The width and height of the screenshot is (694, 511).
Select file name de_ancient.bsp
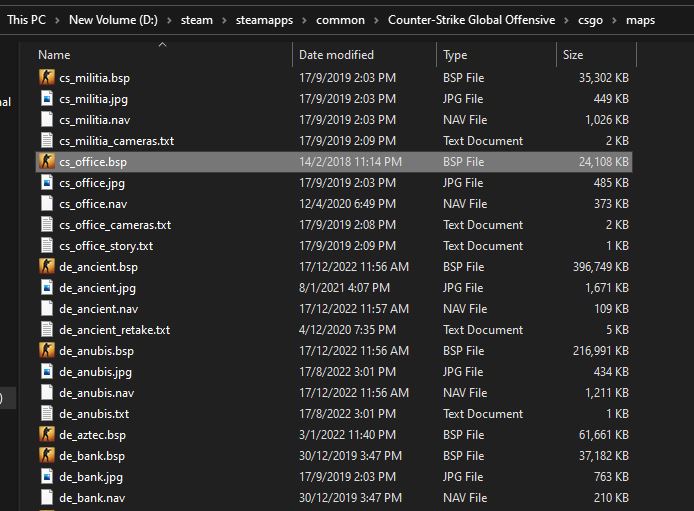(98, 267)
